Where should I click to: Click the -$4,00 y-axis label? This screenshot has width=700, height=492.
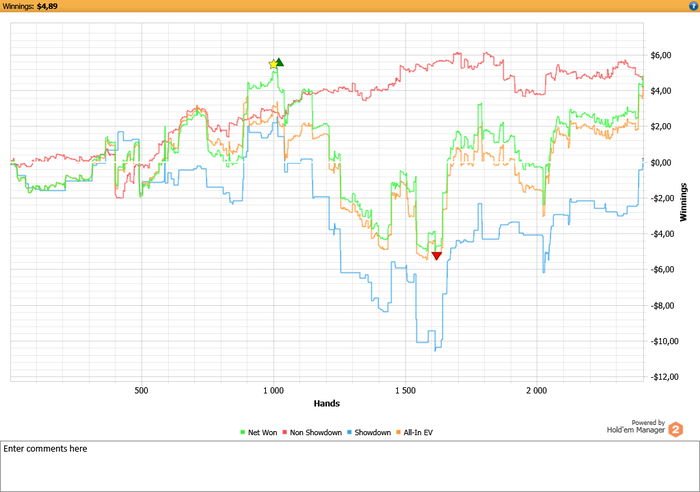(x=660, y=234)
